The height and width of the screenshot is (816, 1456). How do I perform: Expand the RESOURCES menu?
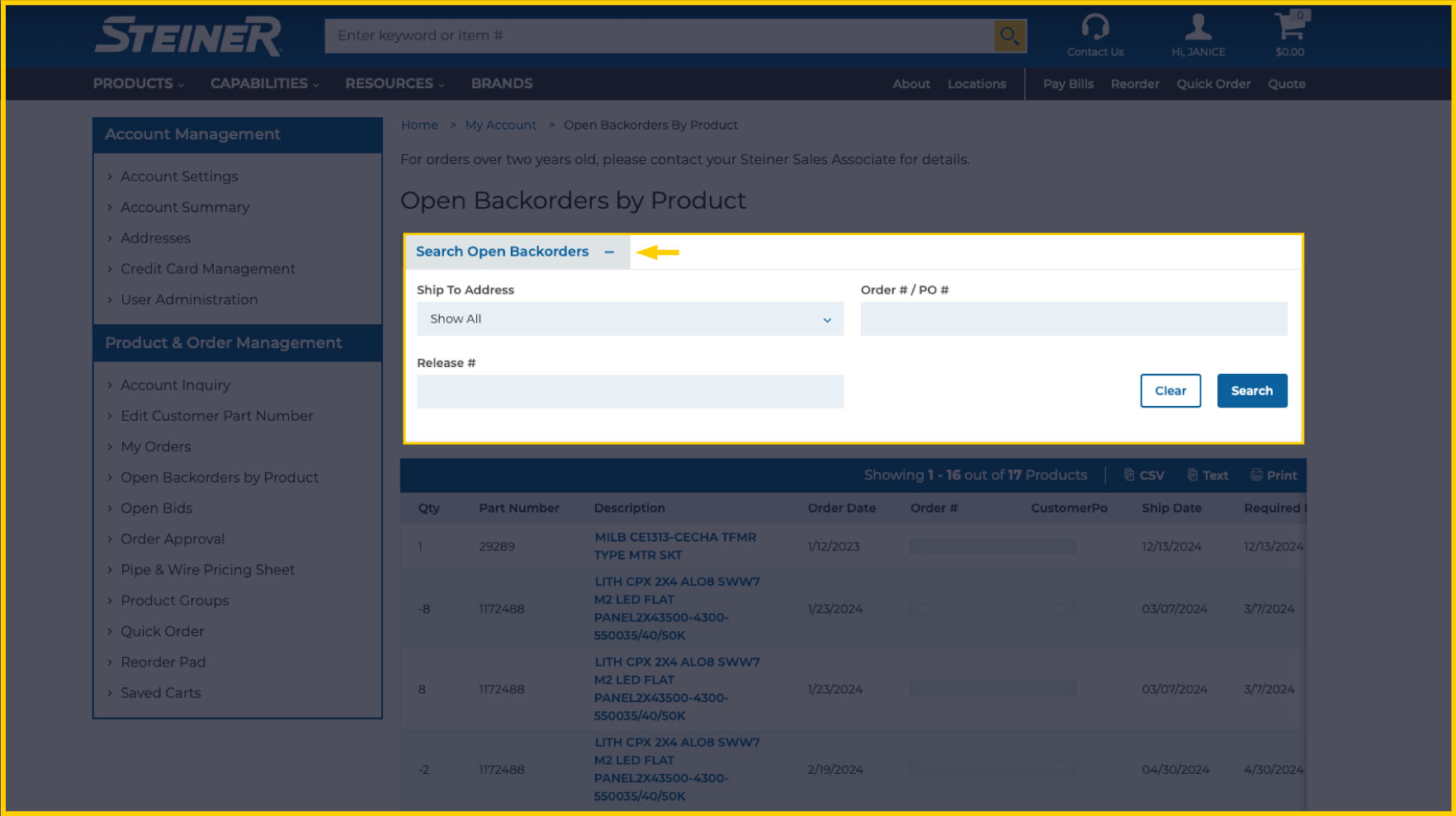point(395,83)
